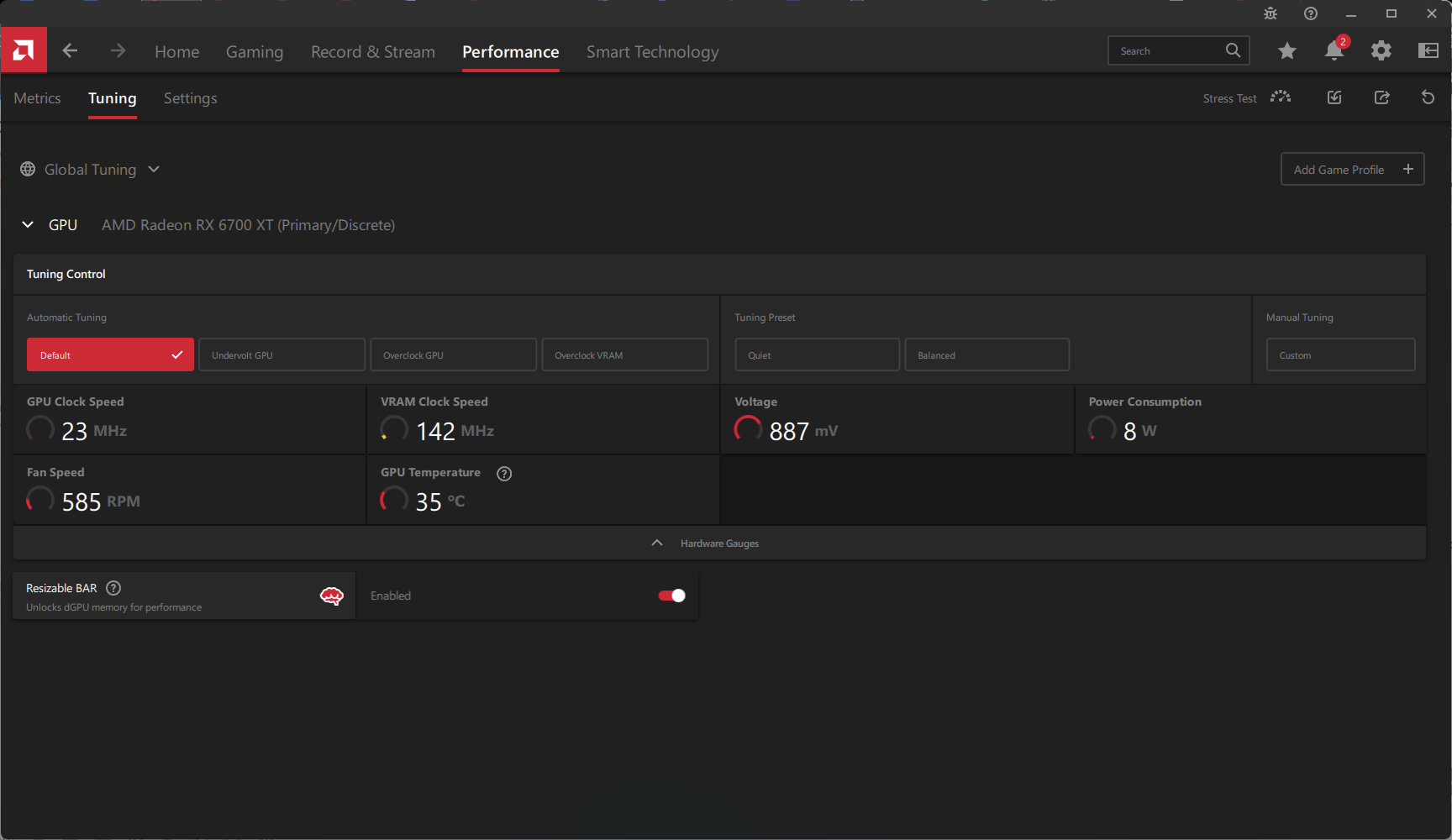The width and height of the screenshot is (1452, 840).
Task: Open Resizable BAR help icon
Action: coord(113,588)
